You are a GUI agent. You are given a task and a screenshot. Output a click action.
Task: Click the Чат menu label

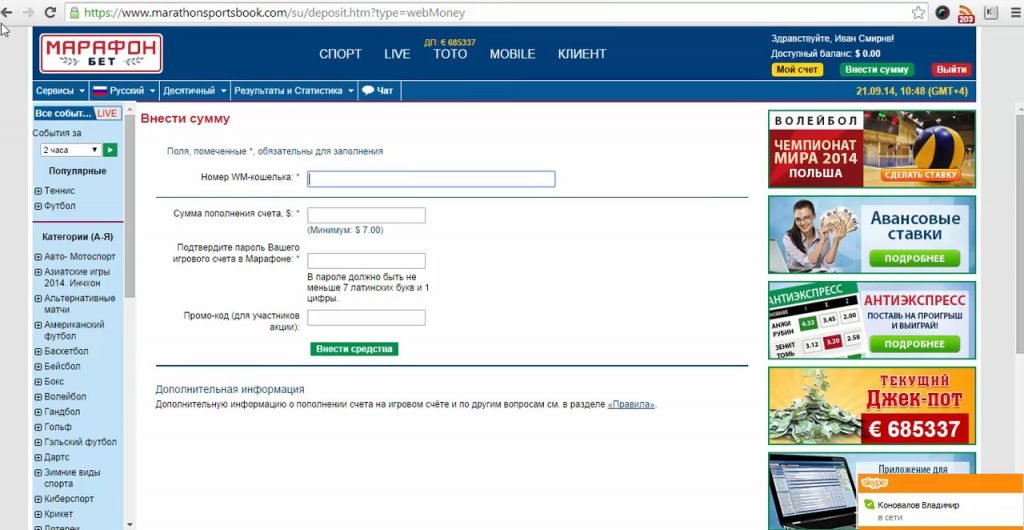coord(385,91)
